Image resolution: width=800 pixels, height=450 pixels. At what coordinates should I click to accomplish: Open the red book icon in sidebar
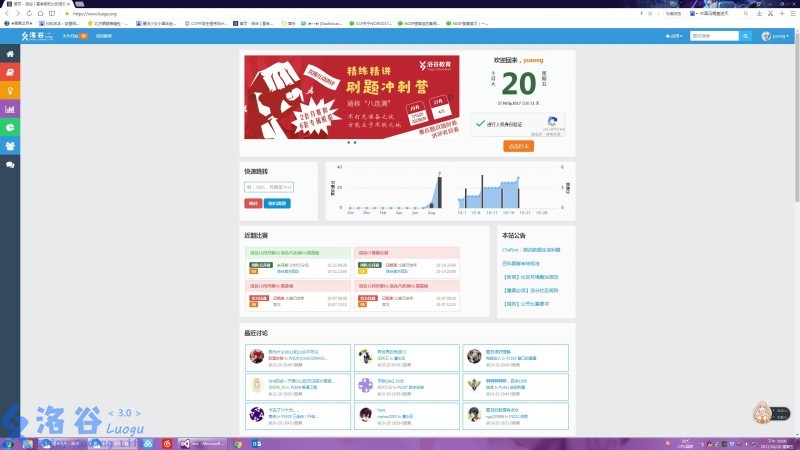pyautogui.click(x=10, y=73)
